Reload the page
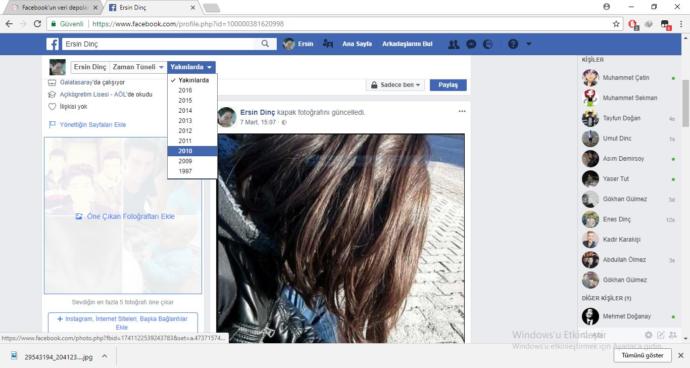 [37, 24]
